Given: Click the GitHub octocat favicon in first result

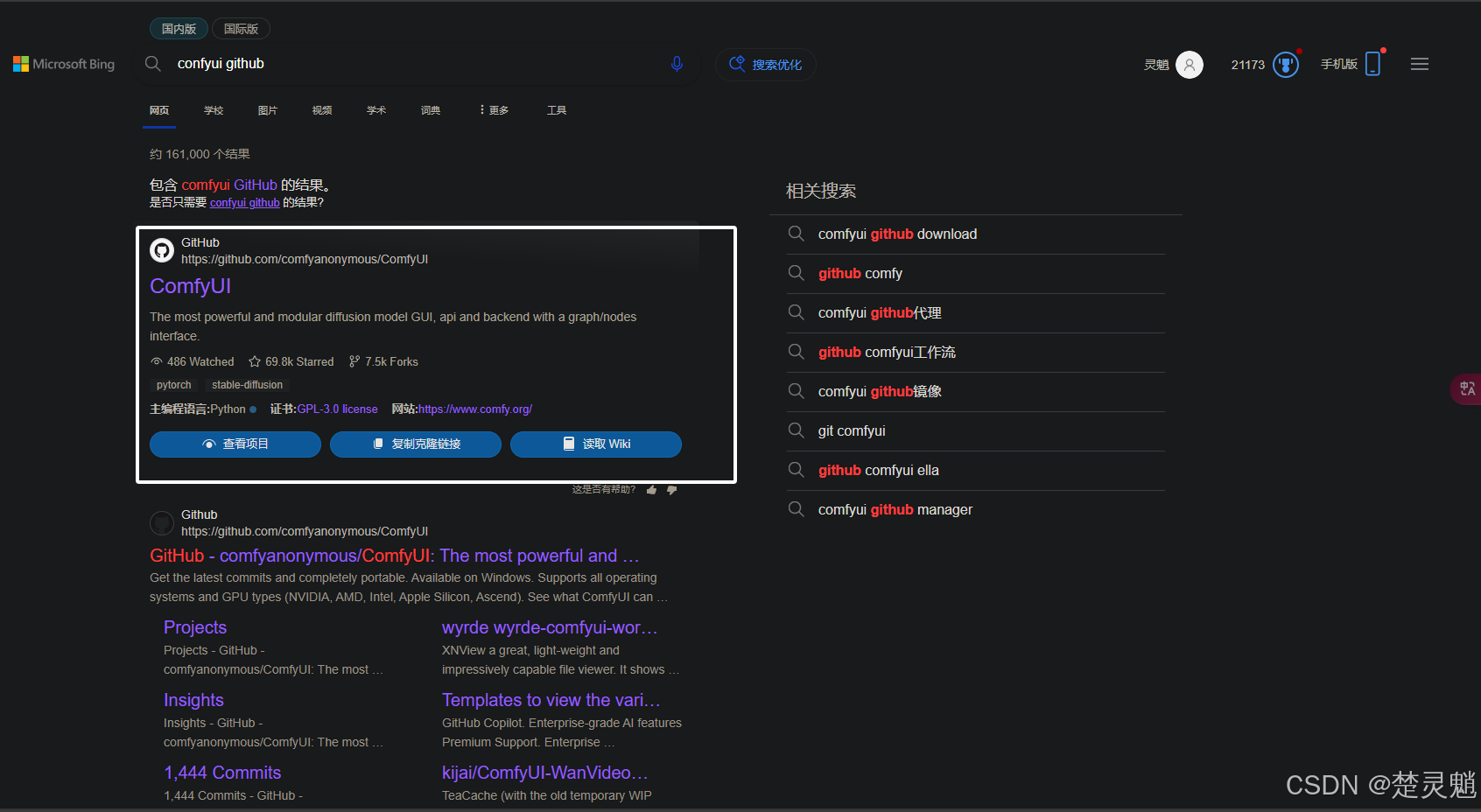Looking at the screenshot, I should (x=162, y=250).
